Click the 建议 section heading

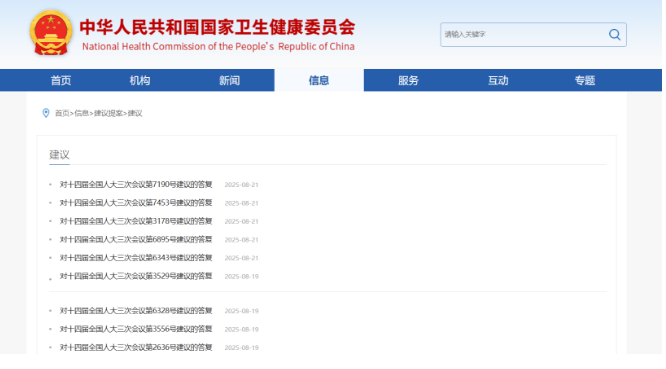click(x=59, y=155)
